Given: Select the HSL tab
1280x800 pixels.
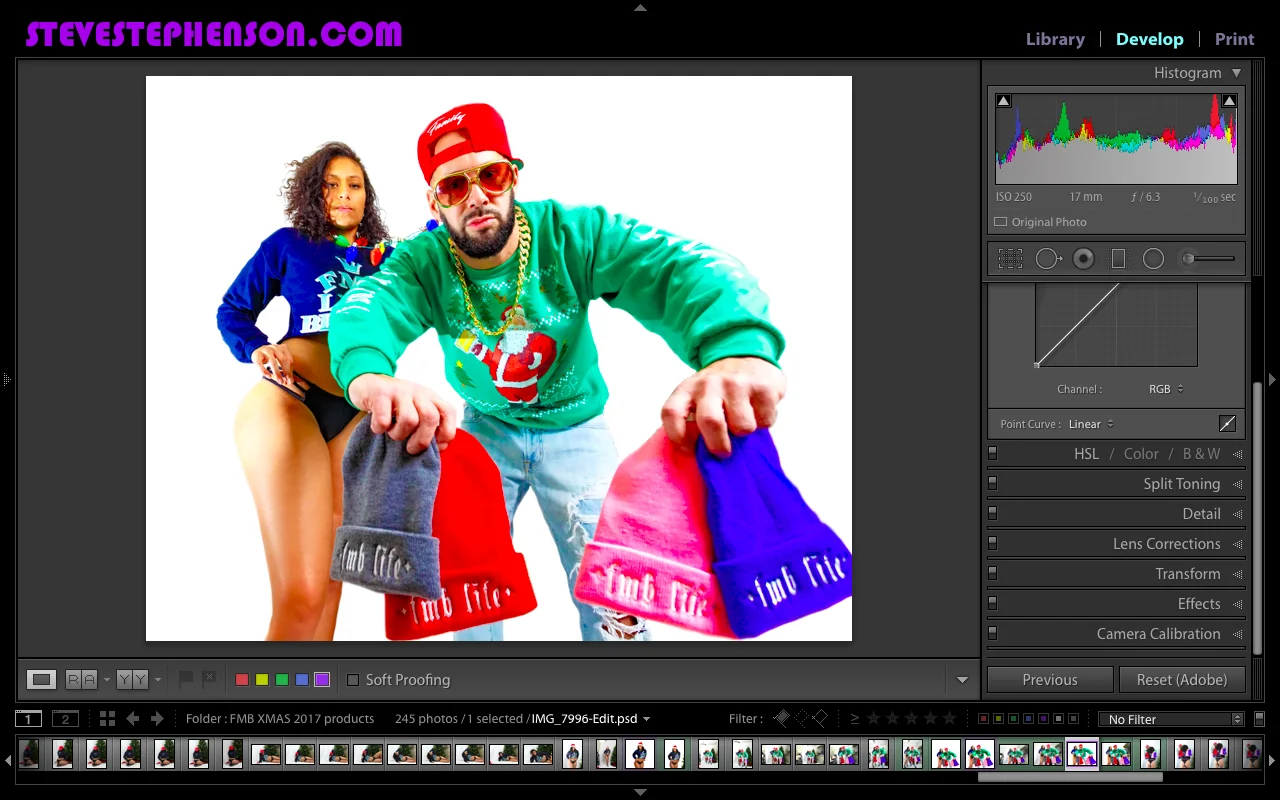Looking at the screenshot, I should [1086, 454].
